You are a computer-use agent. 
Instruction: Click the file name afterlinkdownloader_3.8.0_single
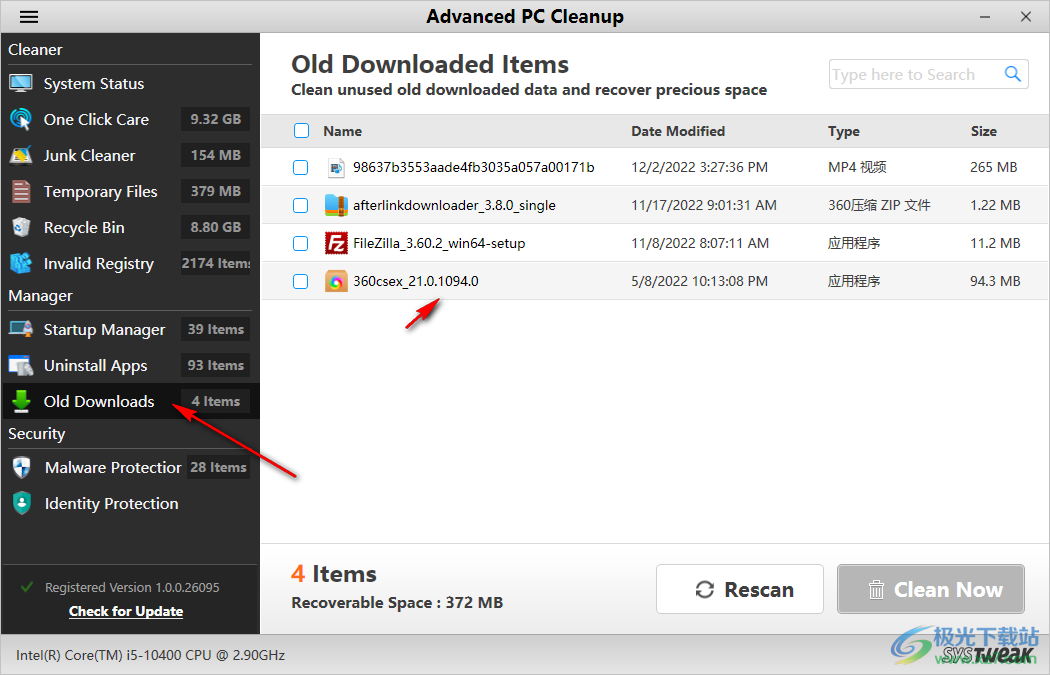click(454, 206)
